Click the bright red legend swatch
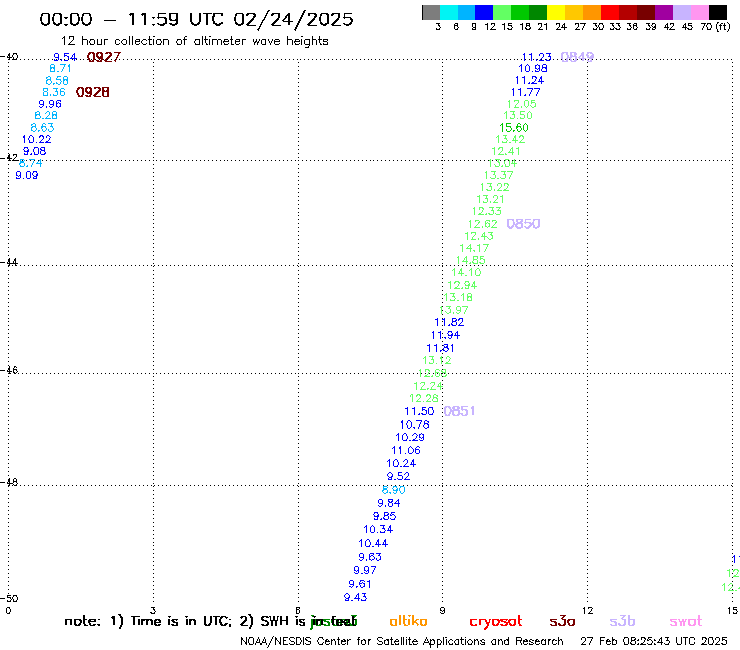 click(x=610, y=12)
